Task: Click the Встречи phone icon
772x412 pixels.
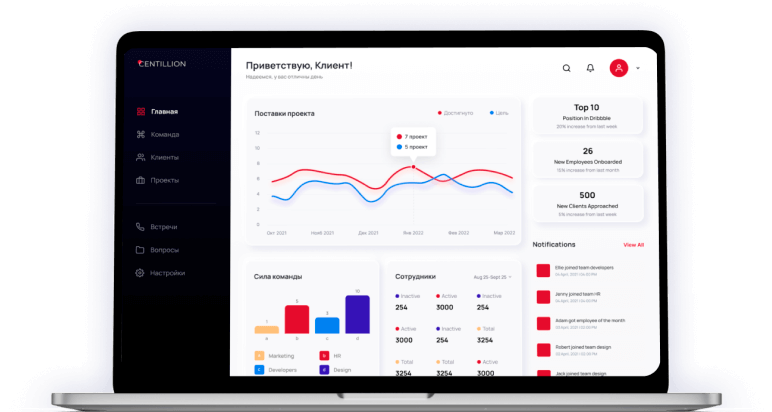Action: pyautogui.click(x=141, y=227)
